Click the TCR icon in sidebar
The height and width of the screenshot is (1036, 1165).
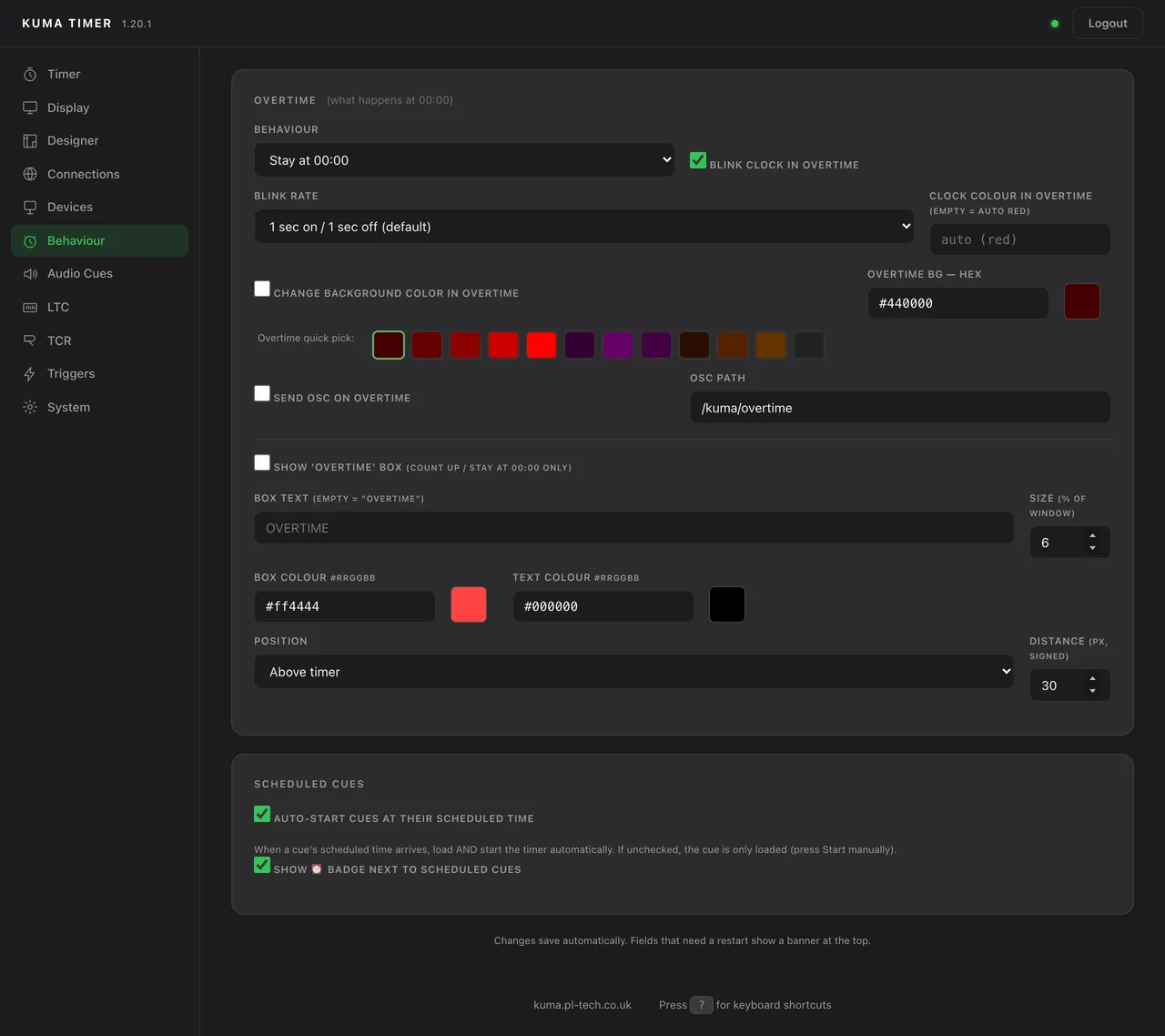pos(30,340)
